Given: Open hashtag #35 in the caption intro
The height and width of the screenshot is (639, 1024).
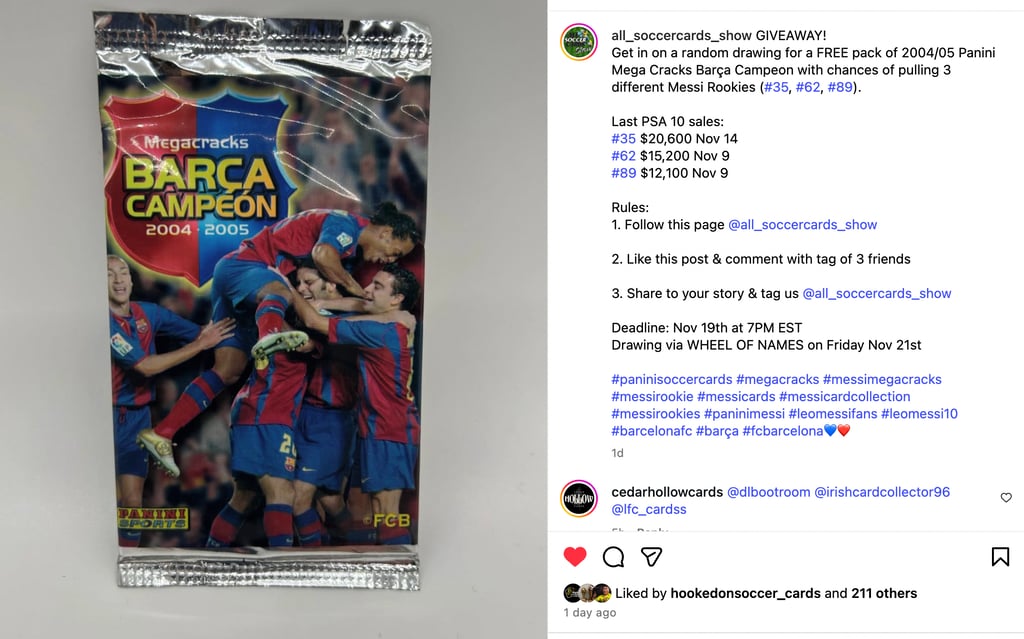Looking at the screenshot, I should (x=776, y=87).
